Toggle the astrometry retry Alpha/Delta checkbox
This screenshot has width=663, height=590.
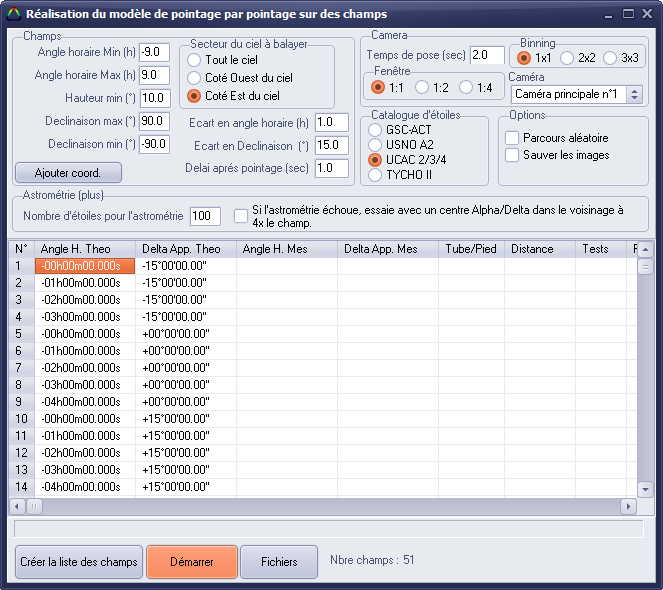(241, 216)
